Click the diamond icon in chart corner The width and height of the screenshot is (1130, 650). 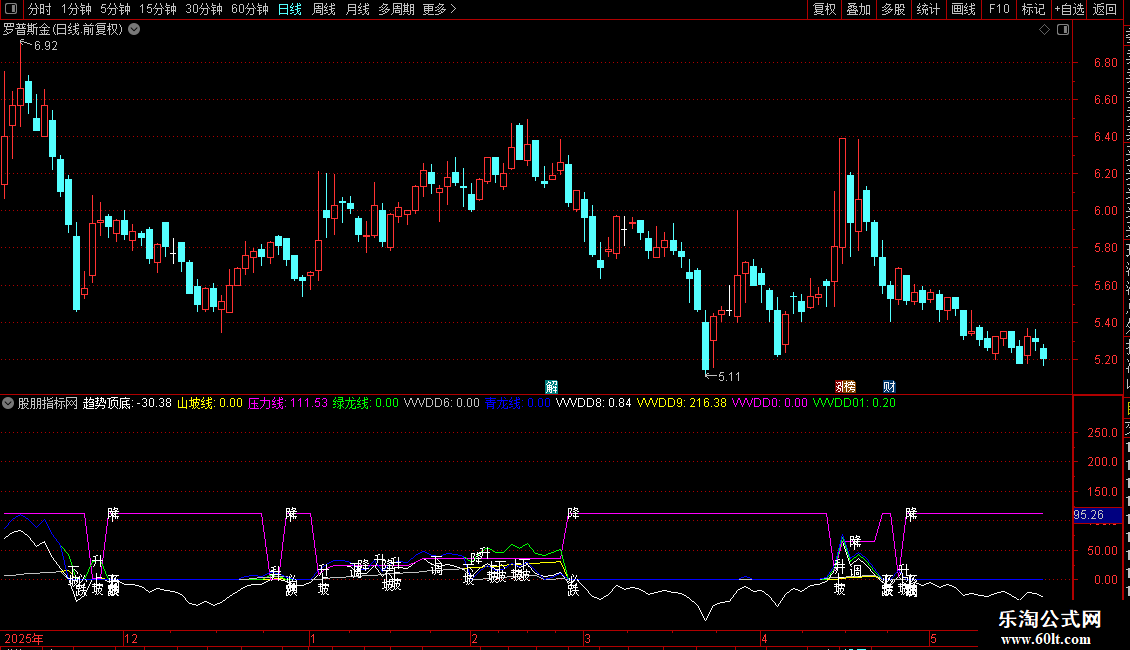tap(1044, 30)
